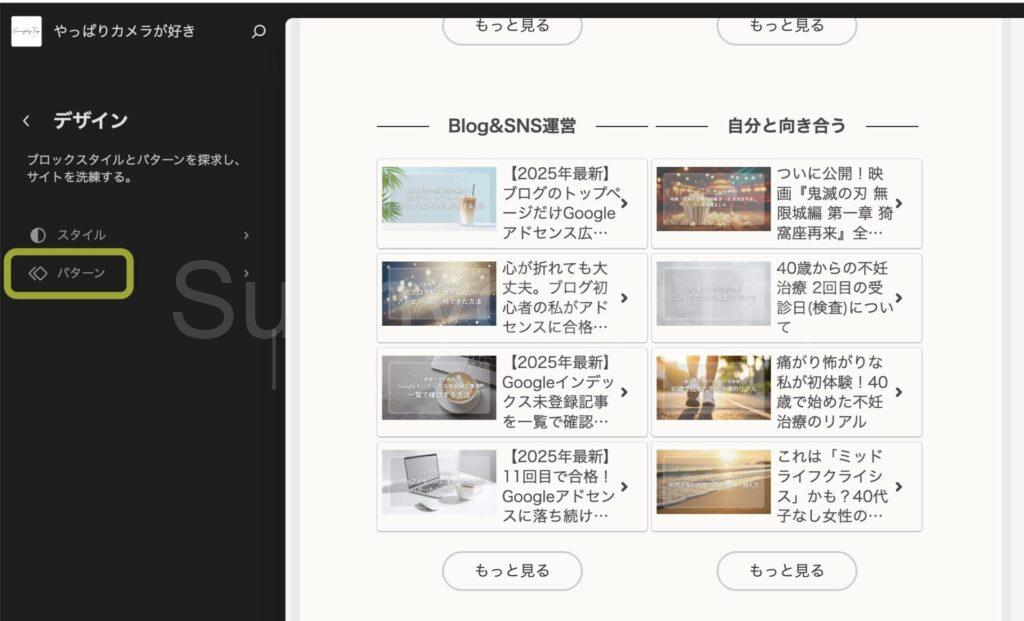The width and height of the screenshot is (1024, 621).
Task: Click もっと見る button below 自分と向き合う list
Action: (x=786, y=571)
